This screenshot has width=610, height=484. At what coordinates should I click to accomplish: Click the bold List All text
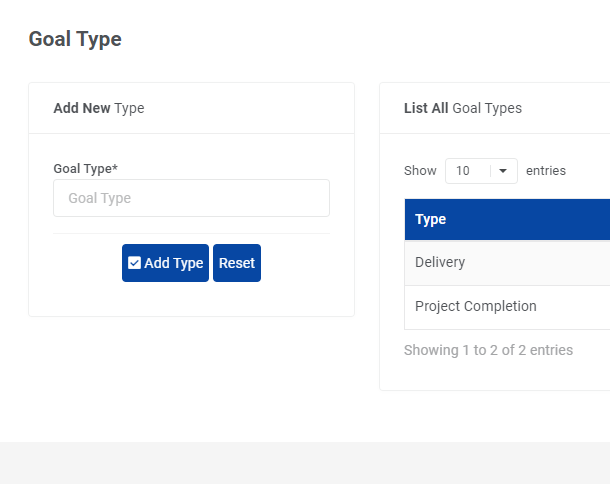426,108
